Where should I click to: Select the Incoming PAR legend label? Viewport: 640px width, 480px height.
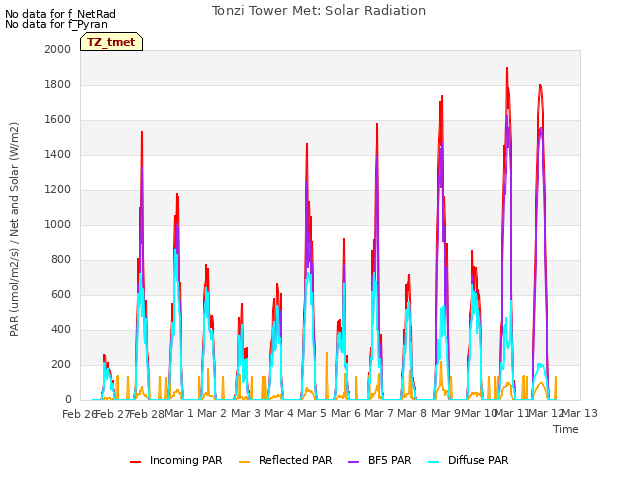186,460
